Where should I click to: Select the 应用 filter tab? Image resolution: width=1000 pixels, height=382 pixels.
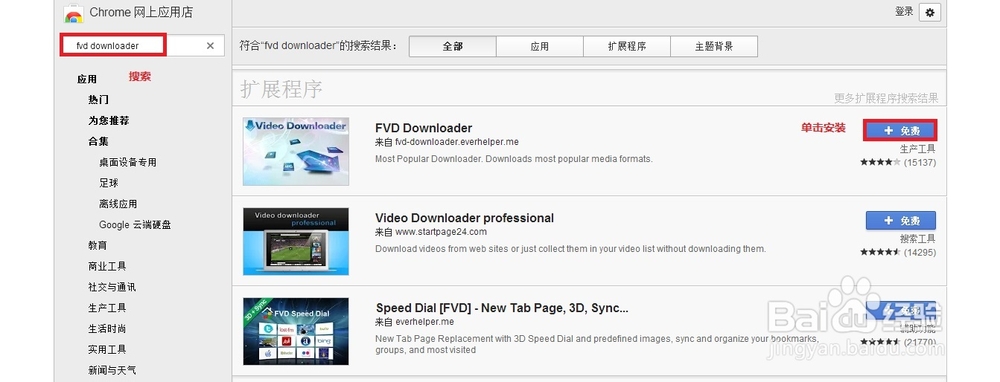coord(540,47)
